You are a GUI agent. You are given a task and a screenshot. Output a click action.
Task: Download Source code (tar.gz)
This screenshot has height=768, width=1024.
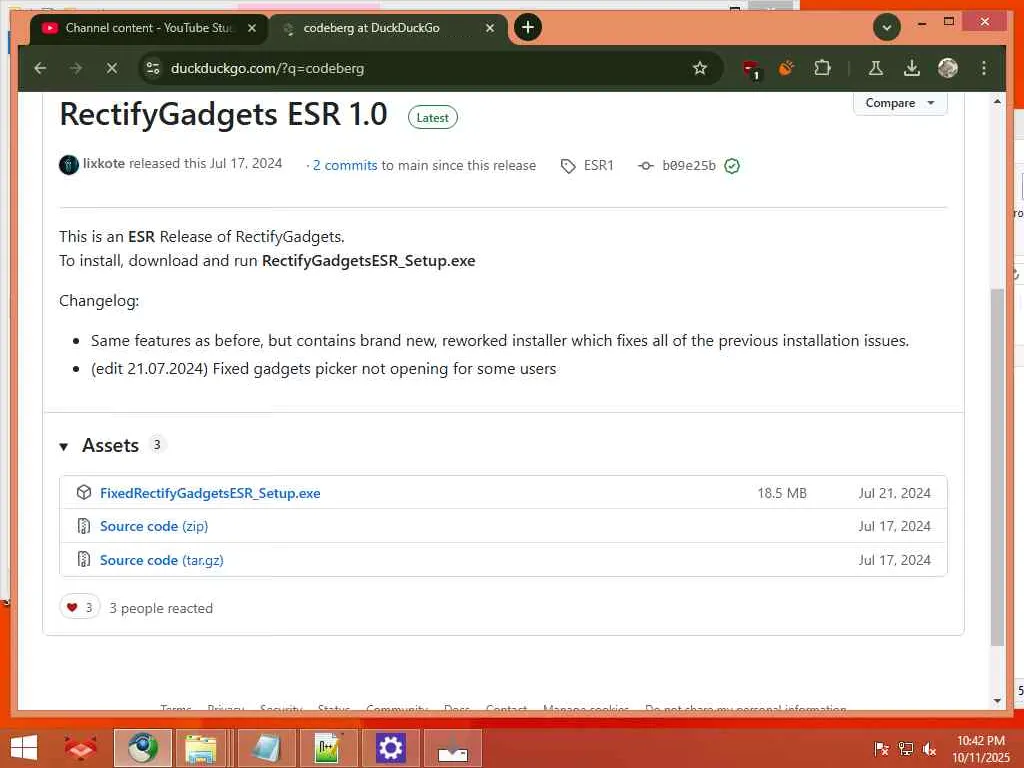point(162,560)
